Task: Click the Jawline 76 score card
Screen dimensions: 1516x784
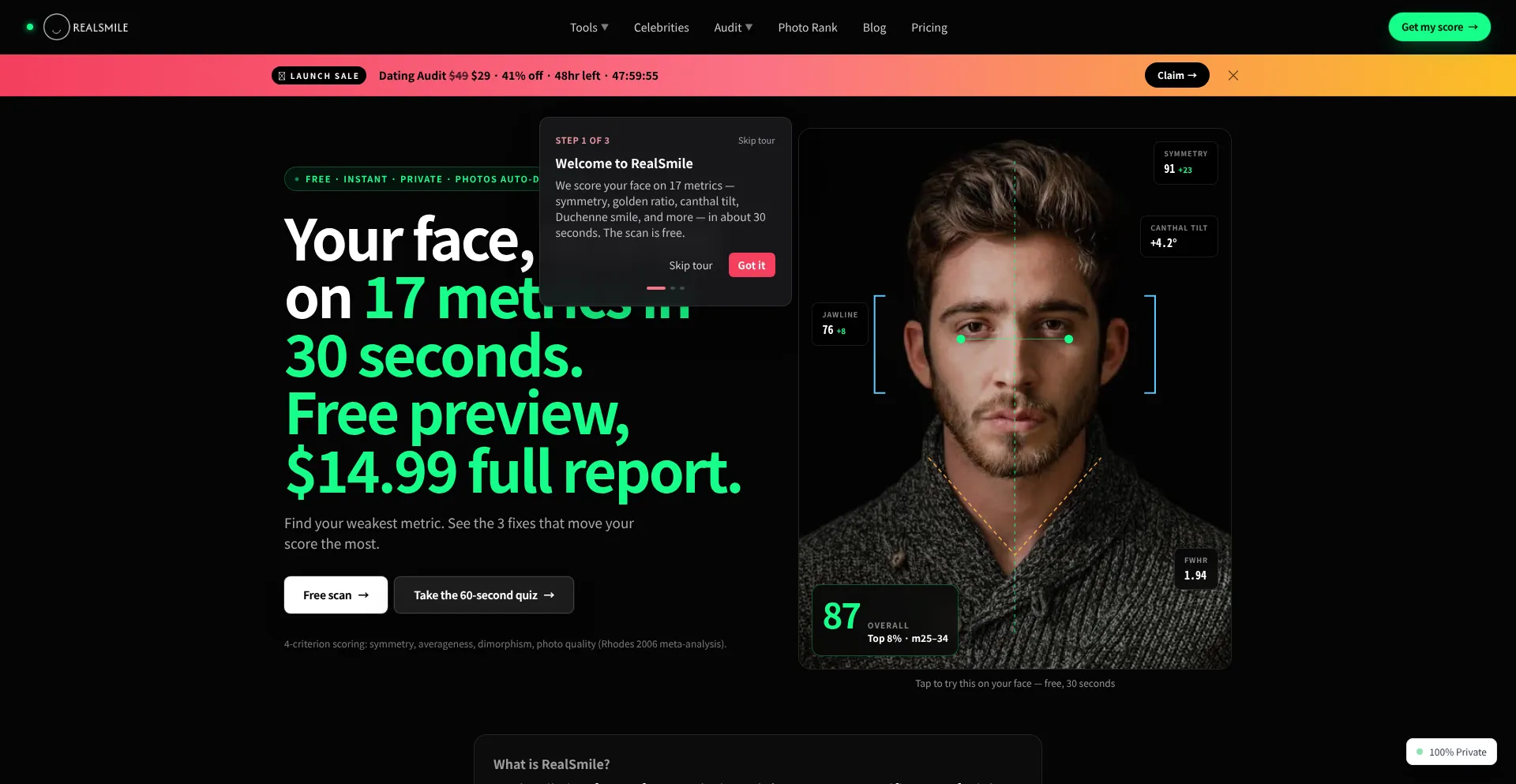Action: (840, 324)
